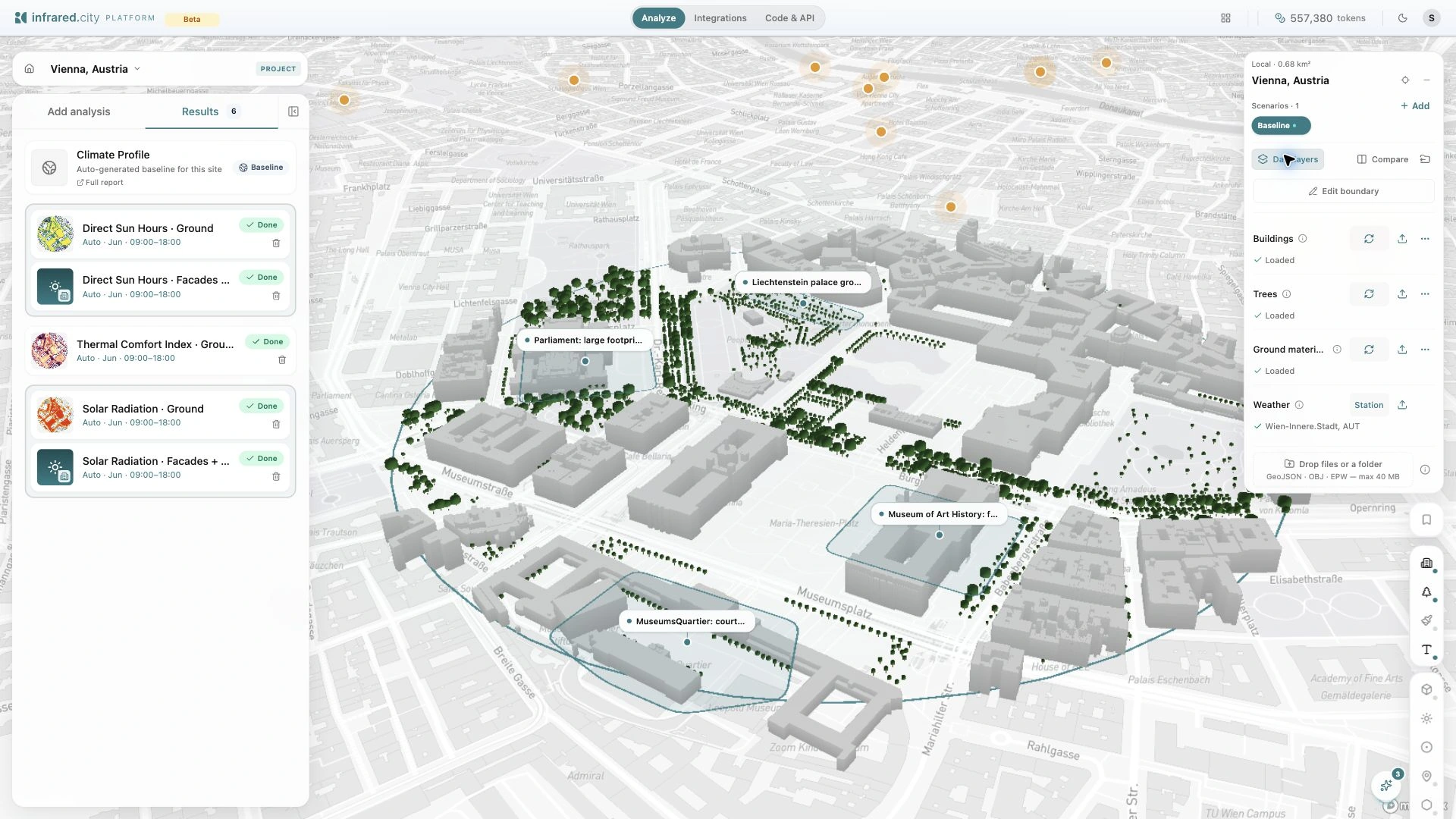Delete Thermal Comfort Index result

pyautogui.click(x=282, y=360)
